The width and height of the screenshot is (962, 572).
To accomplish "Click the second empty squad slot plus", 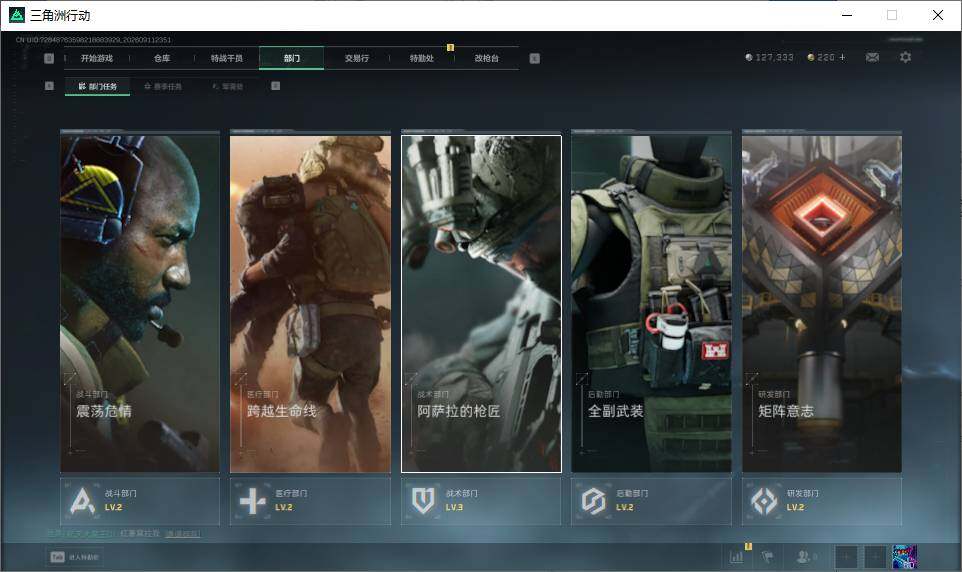I will [875, 557].
